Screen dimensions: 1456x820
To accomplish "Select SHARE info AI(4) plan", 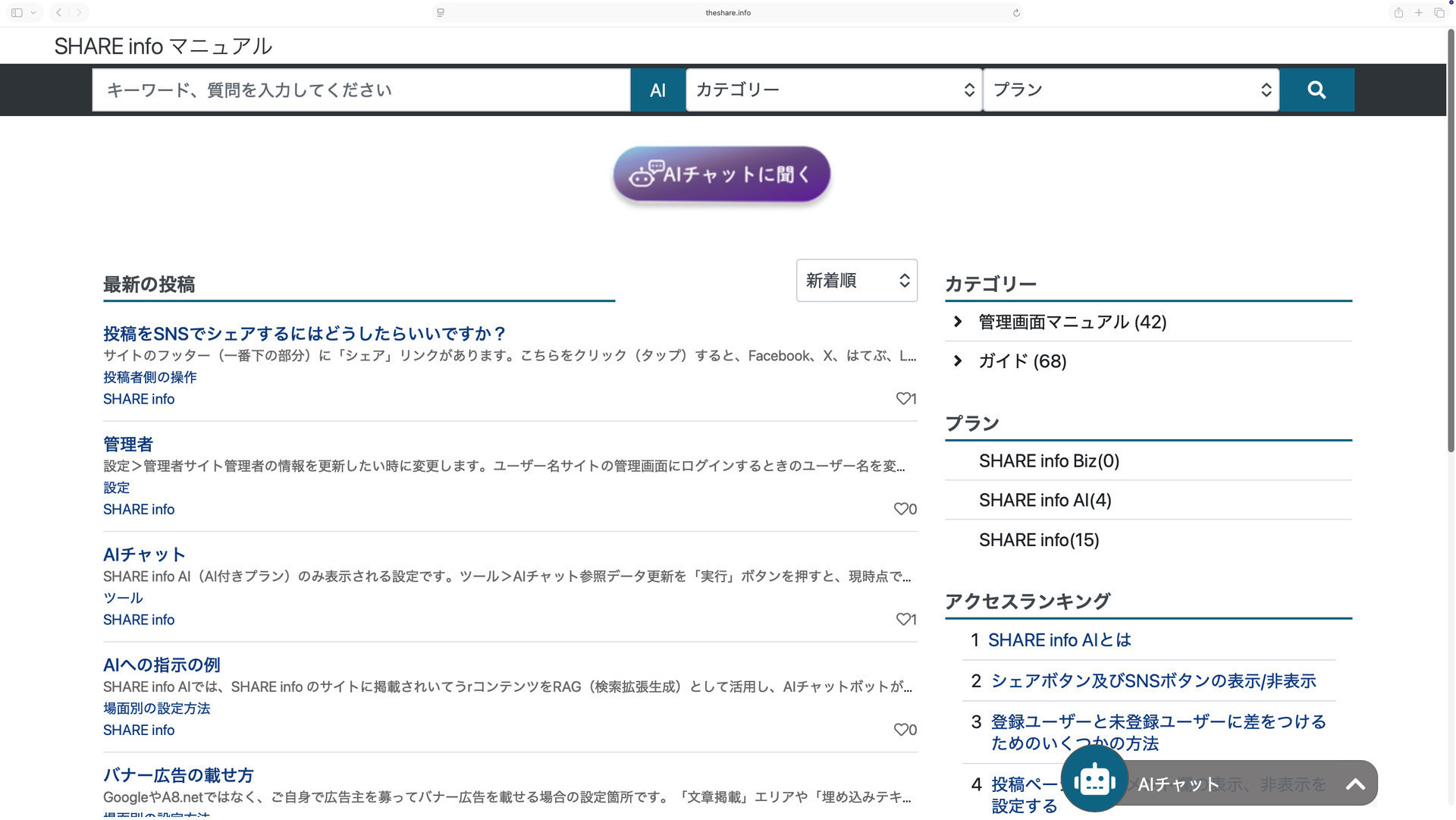I will point(1045,501).
